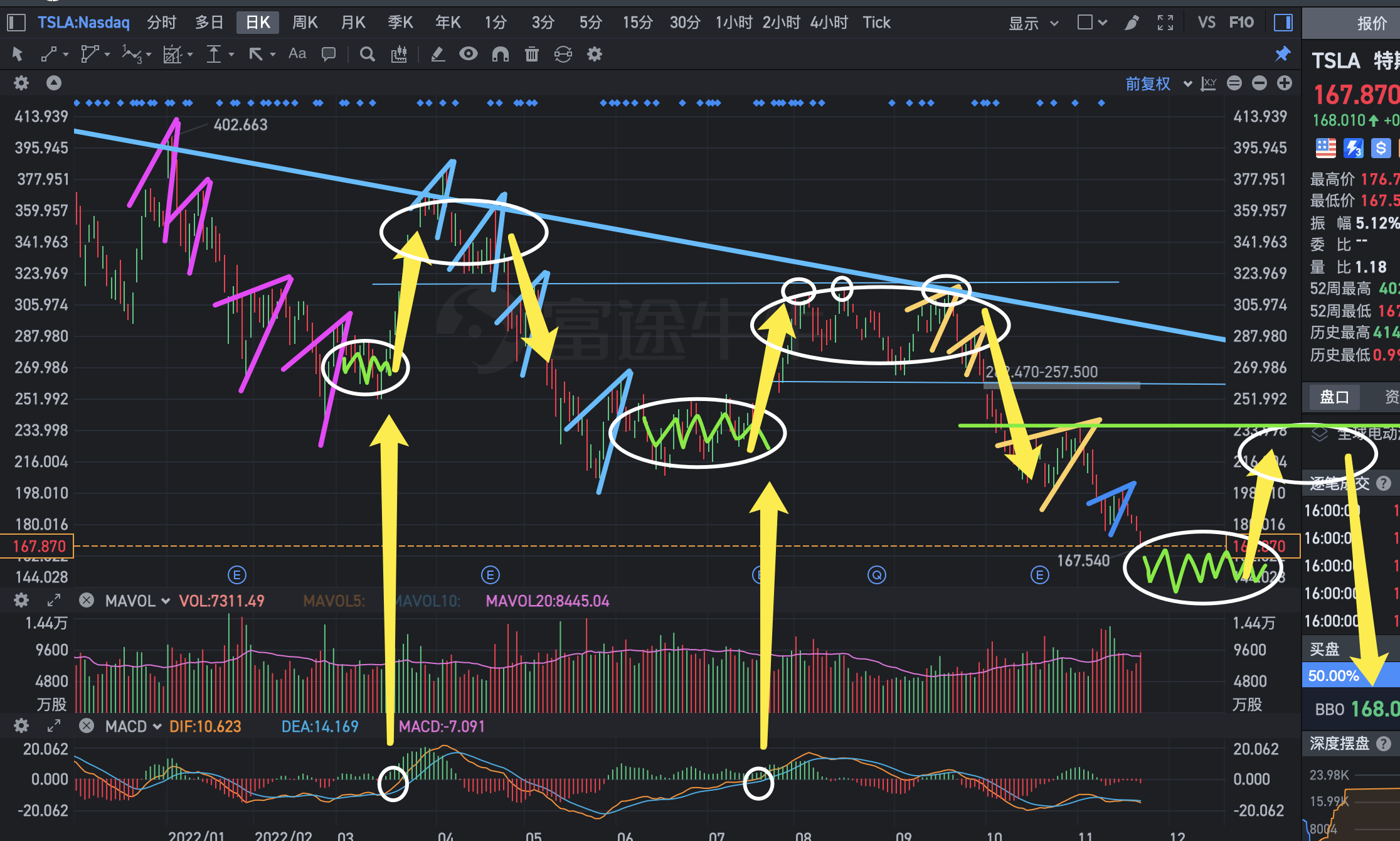The height and width of the screenshot is (841, 1400).
Task: Select the trend line drawing tool
Action: (49, 55)
